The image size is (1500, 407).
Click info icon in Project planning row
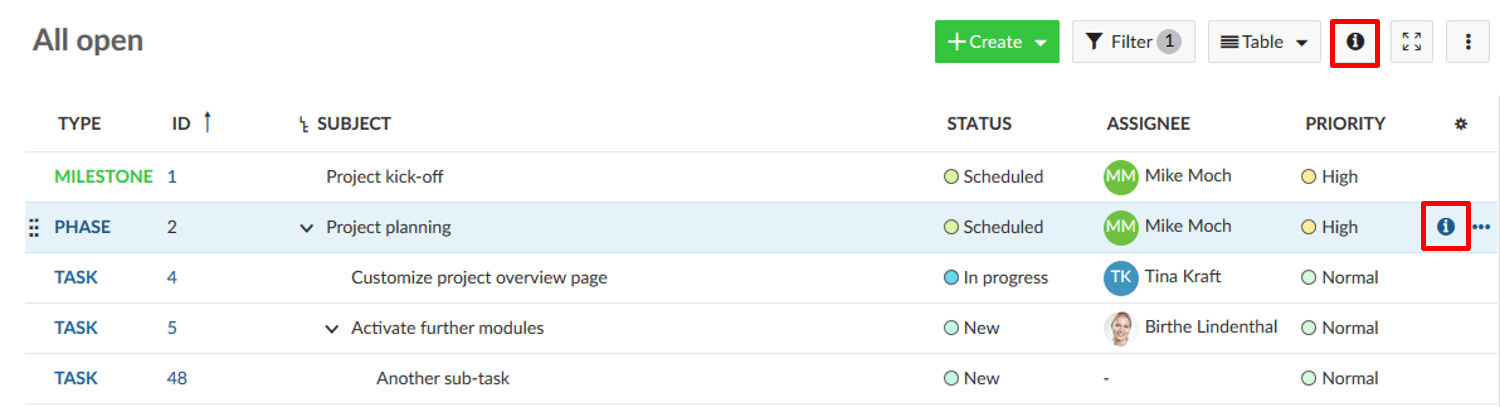(x=1445, y=227)
